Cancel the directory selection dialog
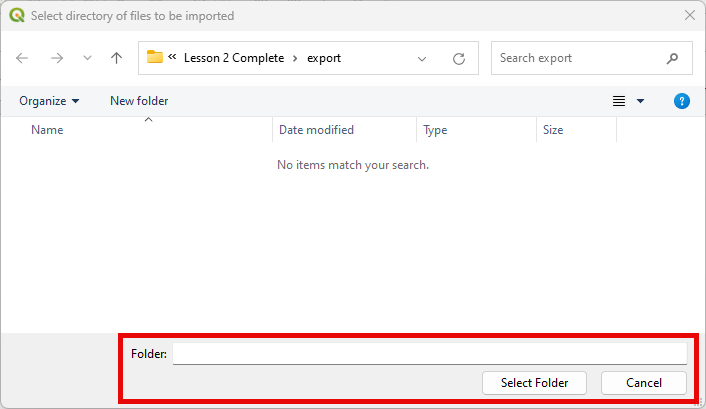 click(644, 382)
